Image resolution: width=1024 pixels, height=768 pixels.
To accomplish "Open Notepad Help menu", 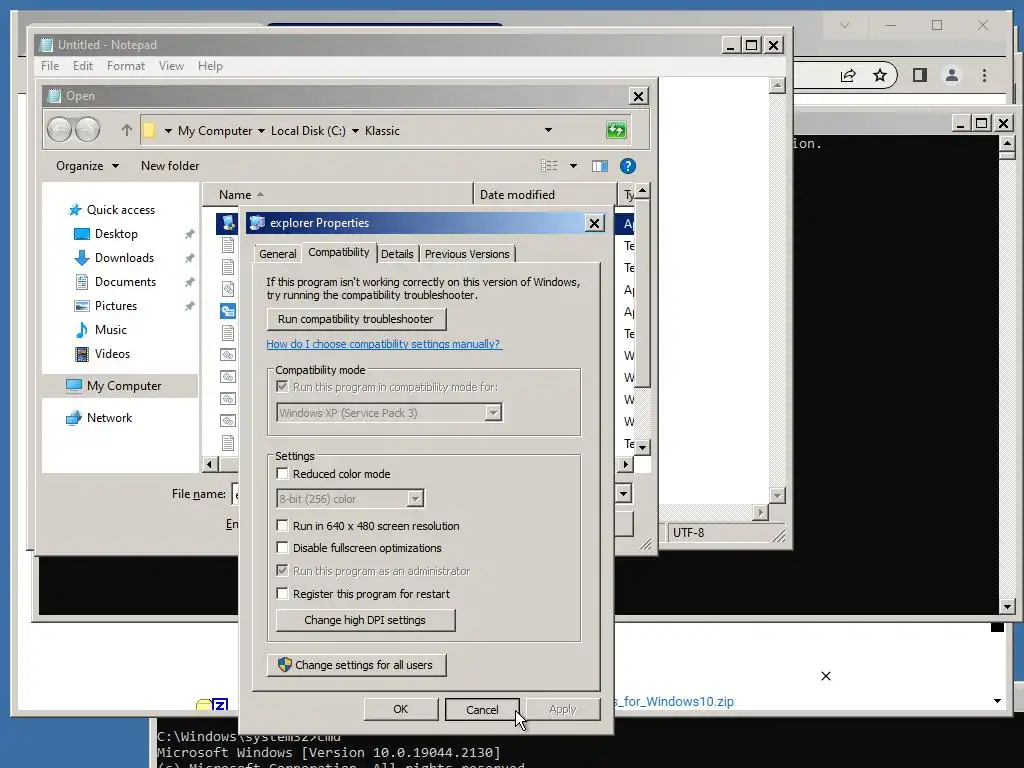I will point(210,66).
